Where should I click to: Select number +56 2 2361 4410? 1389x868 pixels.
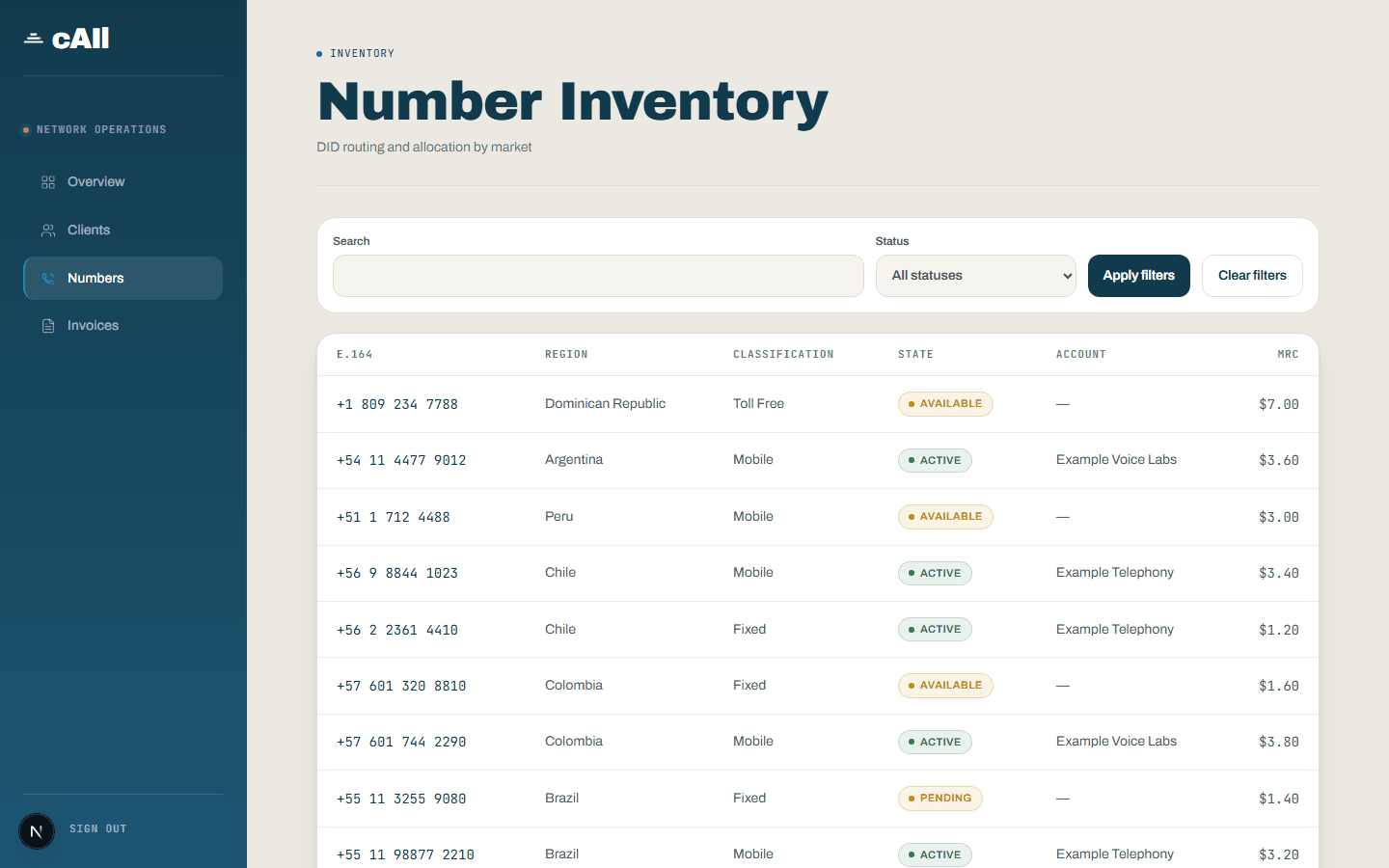point(397,630)
